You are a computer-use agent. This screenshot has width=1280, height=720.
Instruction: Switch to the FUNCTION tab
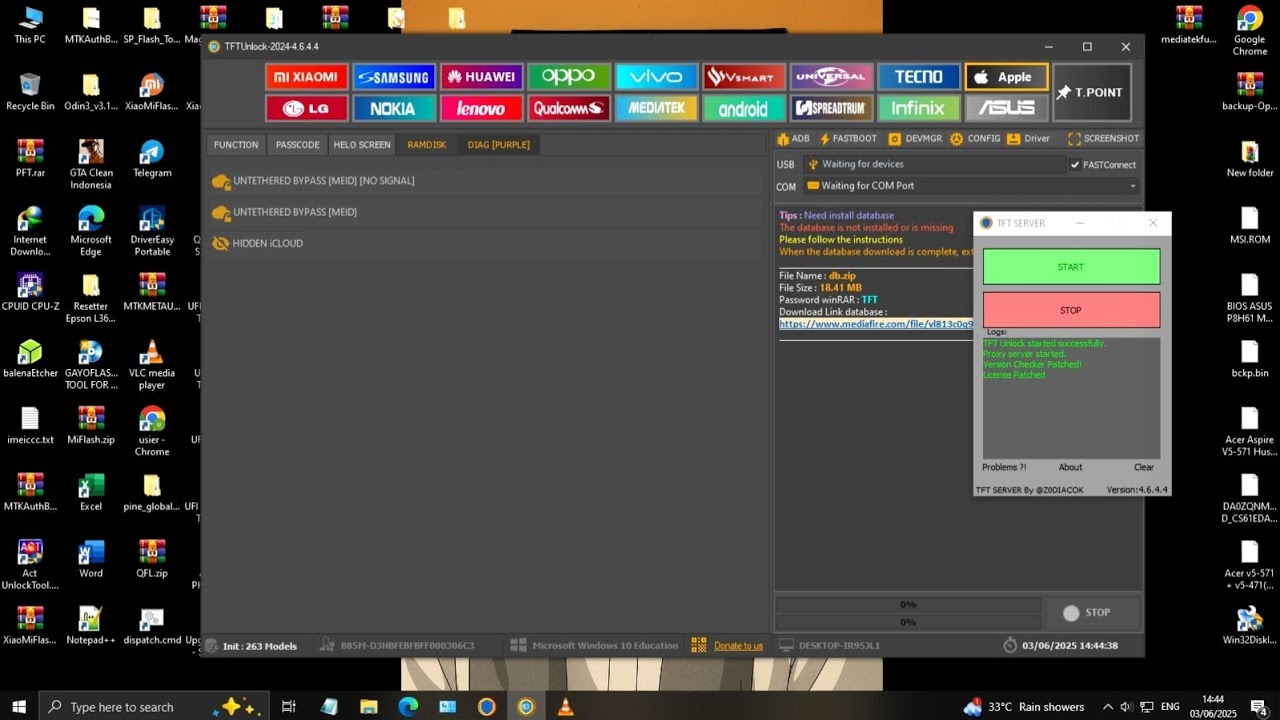point(236,145)
